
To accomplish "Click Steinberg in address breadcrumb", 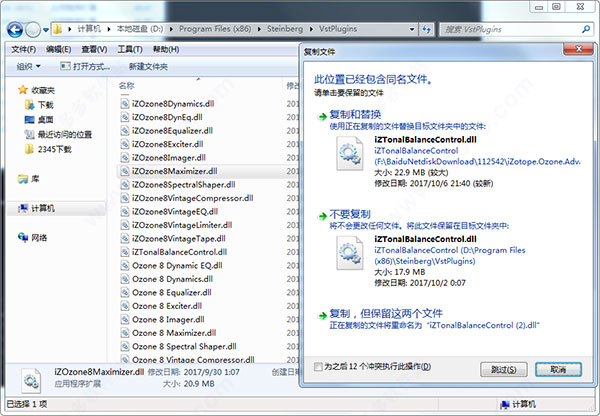I will 285,29.
